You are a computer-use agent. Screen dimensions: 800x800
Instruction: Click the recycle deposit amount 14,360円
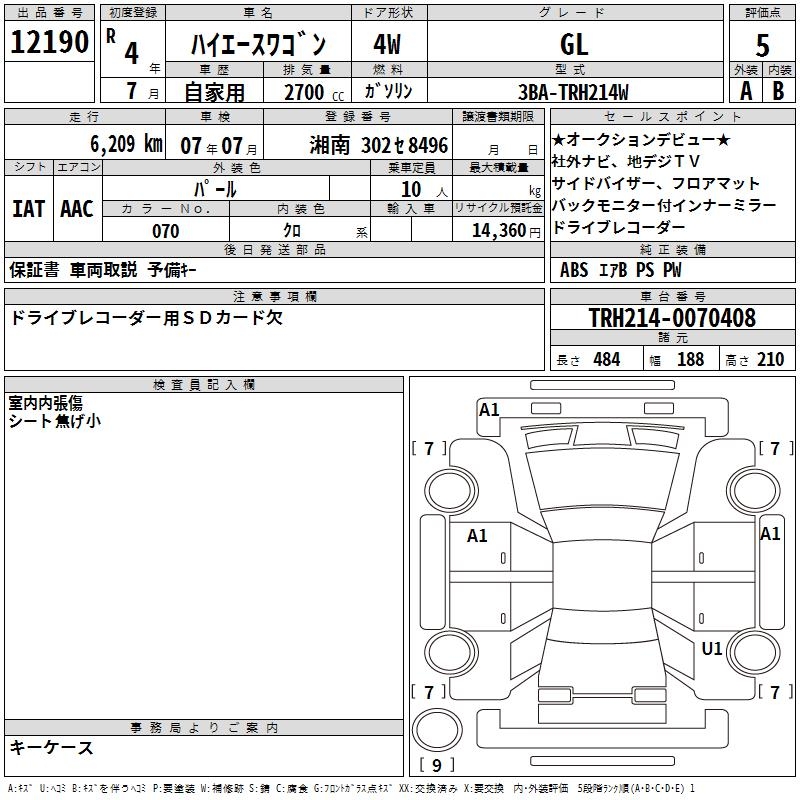tap(498, 231)
